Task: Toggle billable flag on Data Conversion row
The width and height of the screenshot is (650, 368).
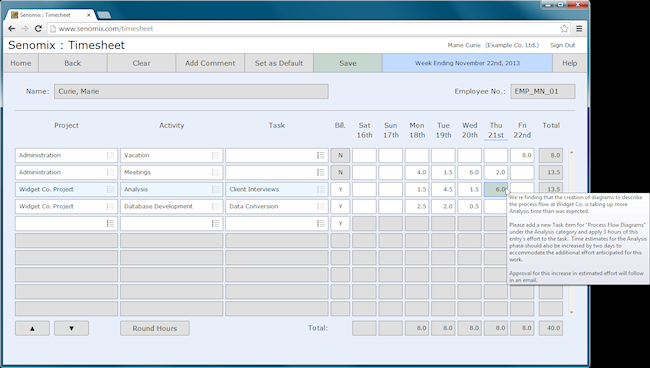Action: tap(340, 206)
